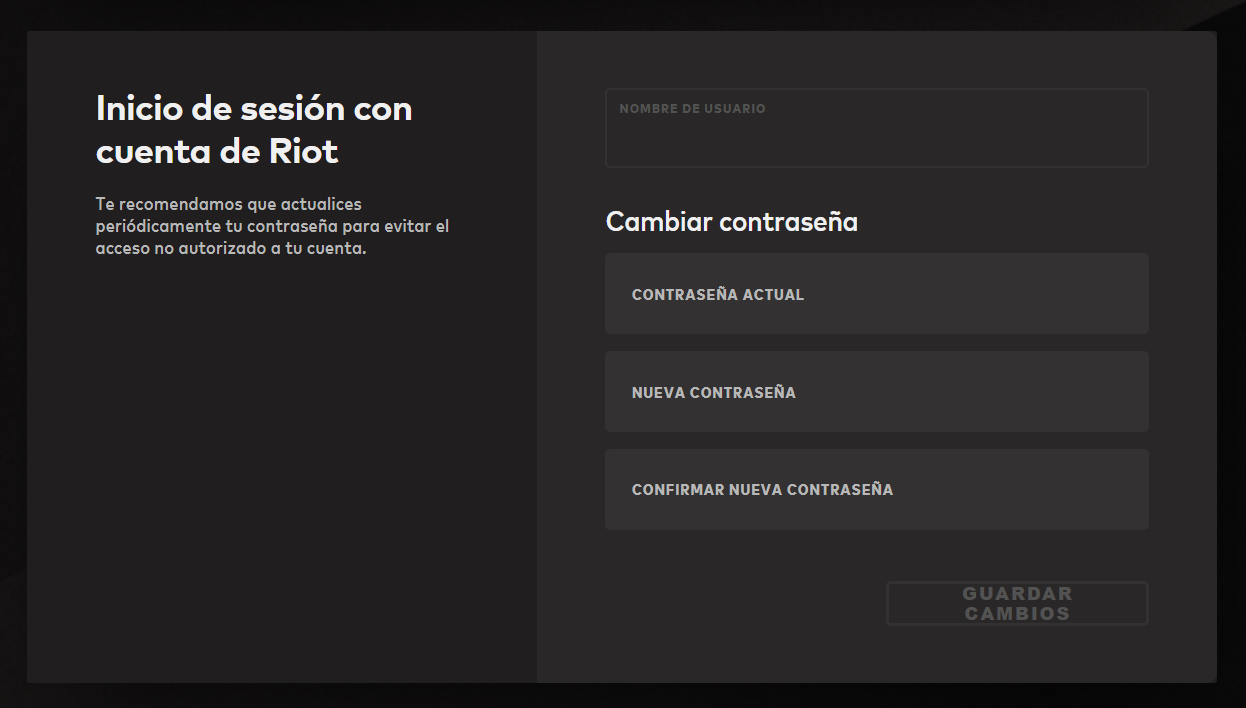Focus the Contraseña actual password field
This screenshot has width=1246, height=708.
point(876,294)
